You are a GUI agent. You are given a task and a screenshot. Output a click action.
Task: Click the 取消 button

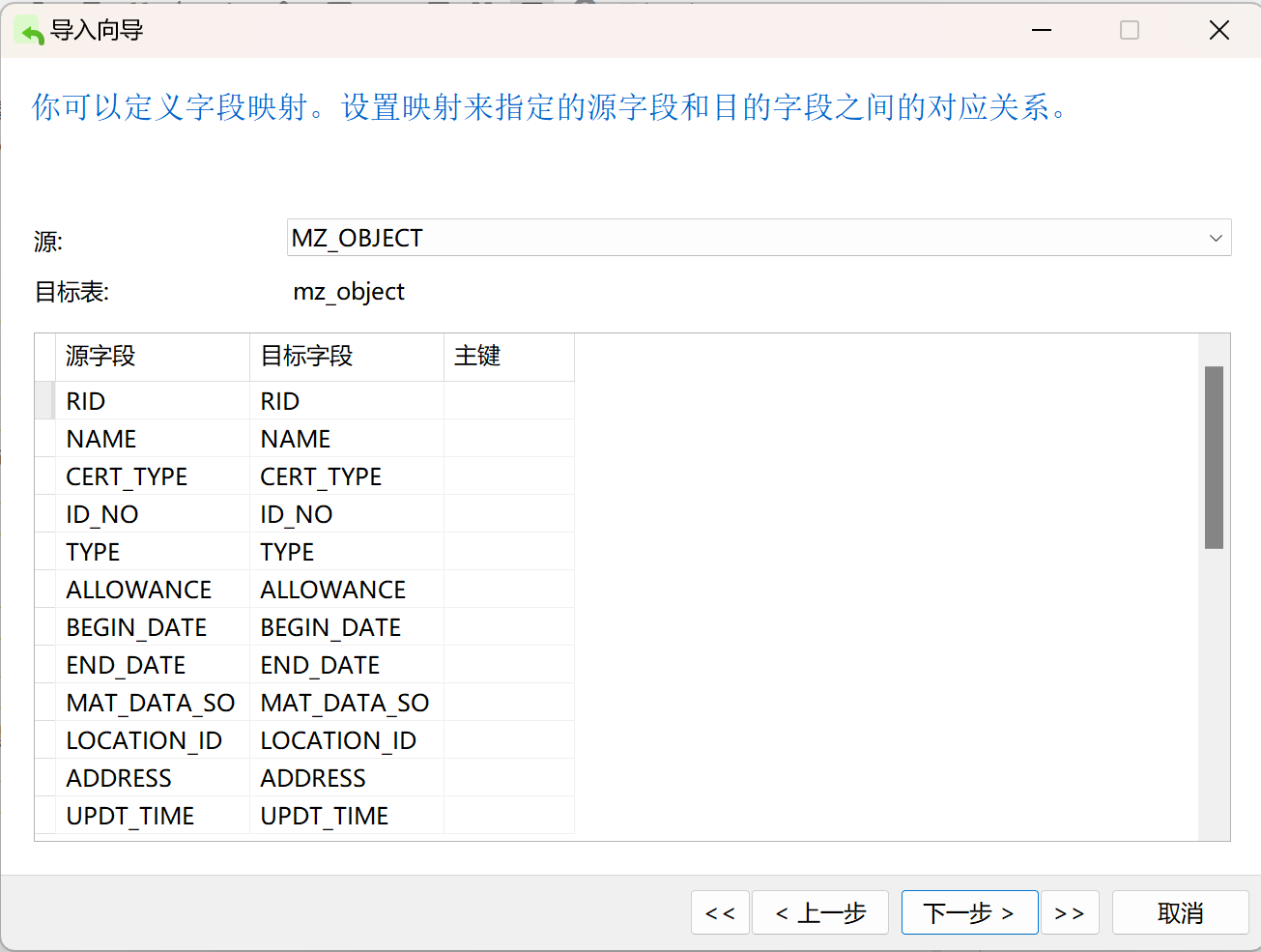coord(1180,912)
